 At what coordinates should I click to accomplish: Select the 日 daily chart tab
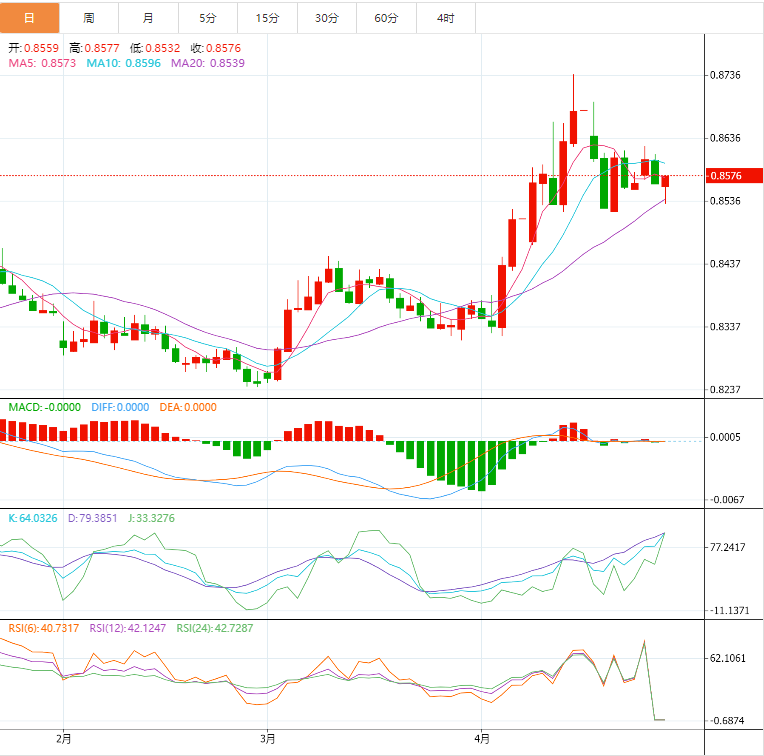click(29, 18)
